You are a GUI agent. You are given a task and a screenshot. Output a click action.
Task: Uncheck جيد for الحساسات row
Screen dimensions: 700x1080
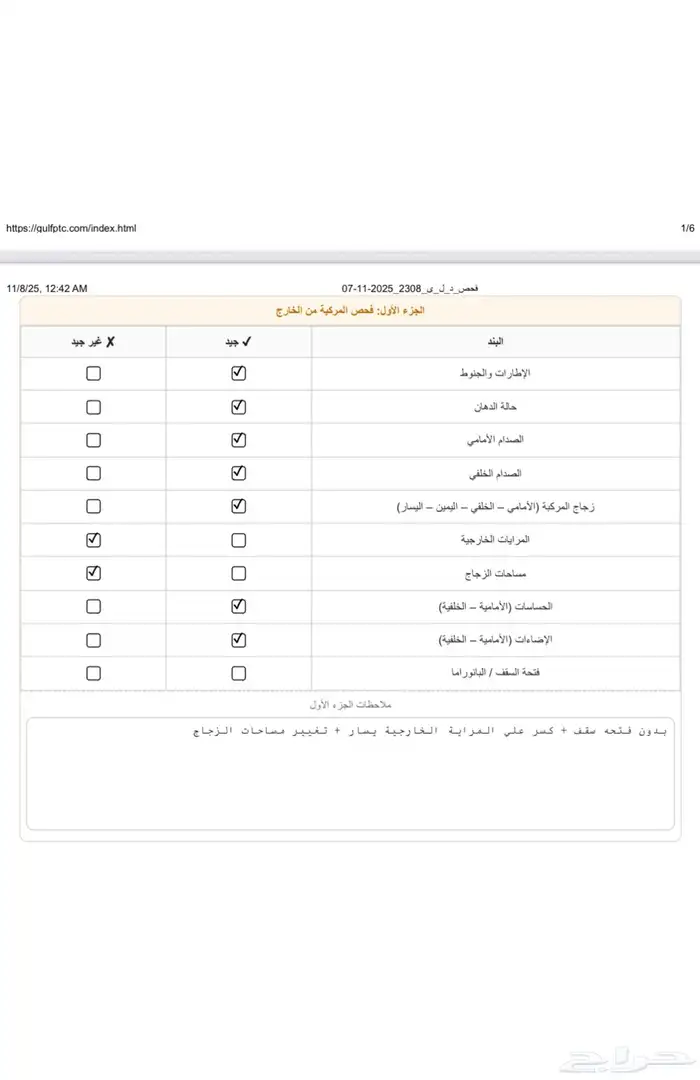click(238, 606)
